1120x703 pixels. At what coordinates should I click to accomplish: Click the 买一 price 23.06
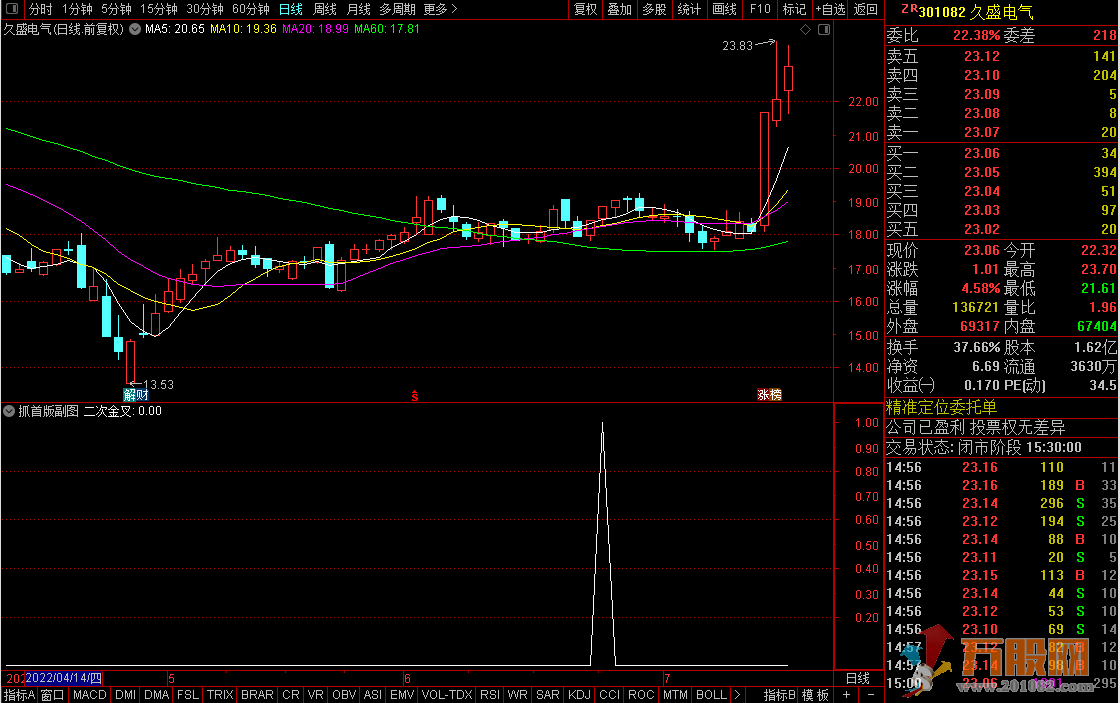981,153
